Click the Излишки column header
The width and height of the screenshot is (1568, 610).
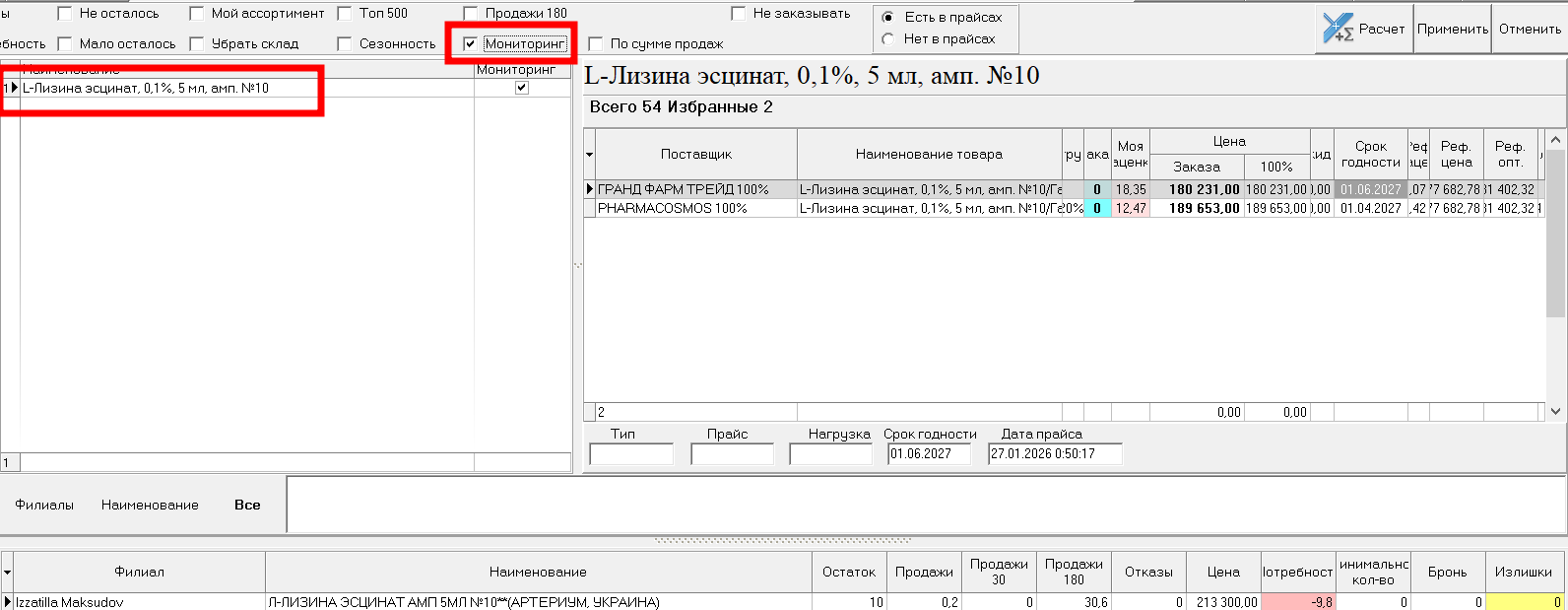(x=1523, y=573)
